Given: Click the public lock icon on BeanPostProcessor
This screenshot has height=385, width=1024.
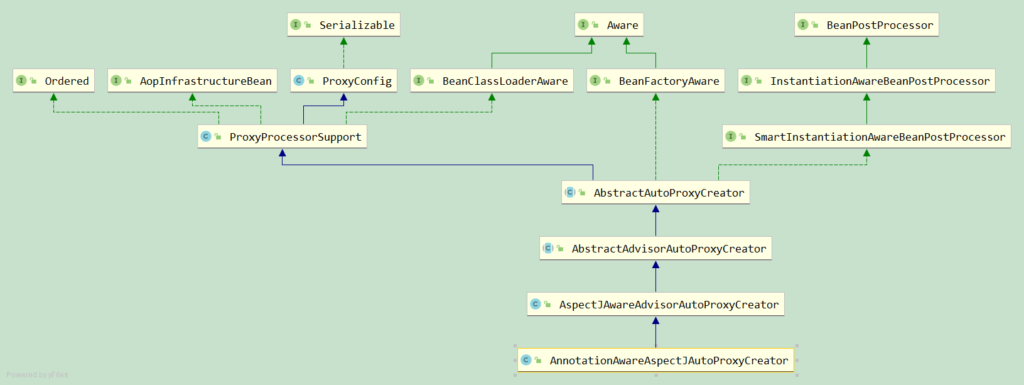Looking at the screenshot, I should pyautogui.click(x=814, y=26).
